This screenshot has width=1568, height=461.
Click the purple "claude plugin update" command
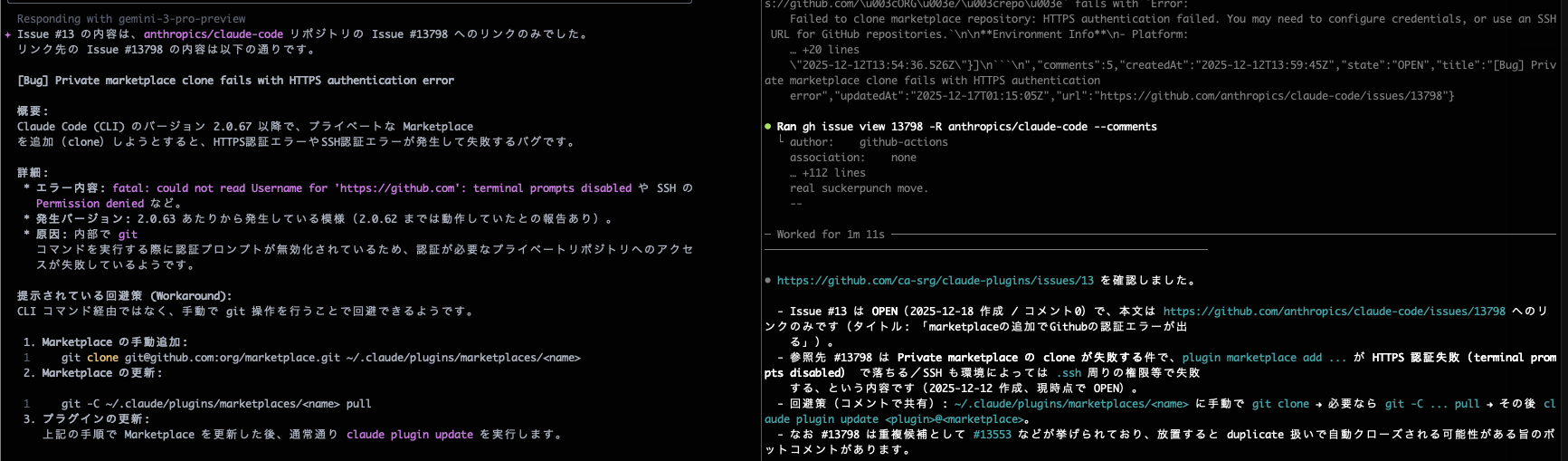click(x=409, y=435)
